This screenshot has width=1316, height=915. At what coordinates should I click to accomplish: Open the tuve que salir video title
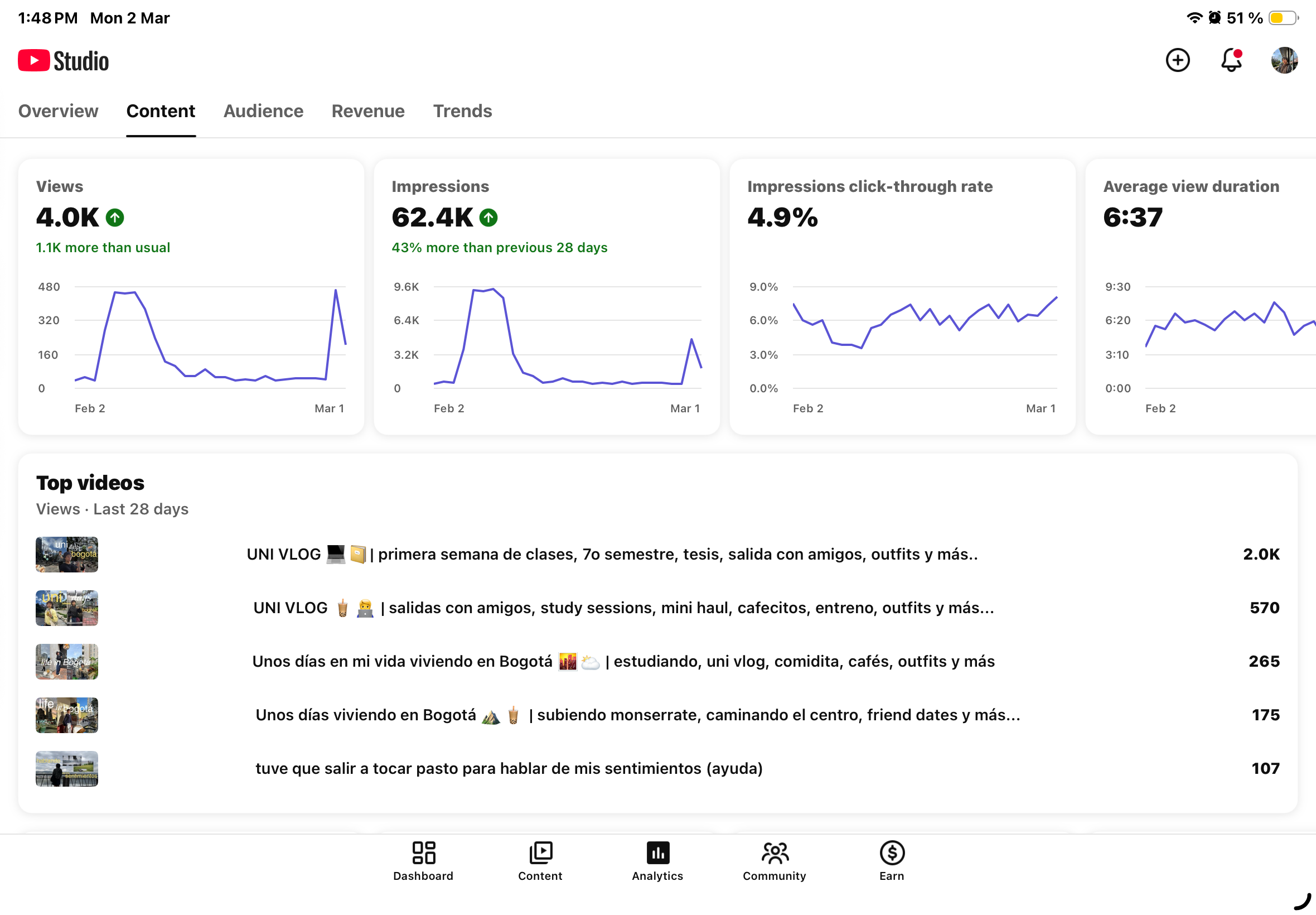[509, 768]
